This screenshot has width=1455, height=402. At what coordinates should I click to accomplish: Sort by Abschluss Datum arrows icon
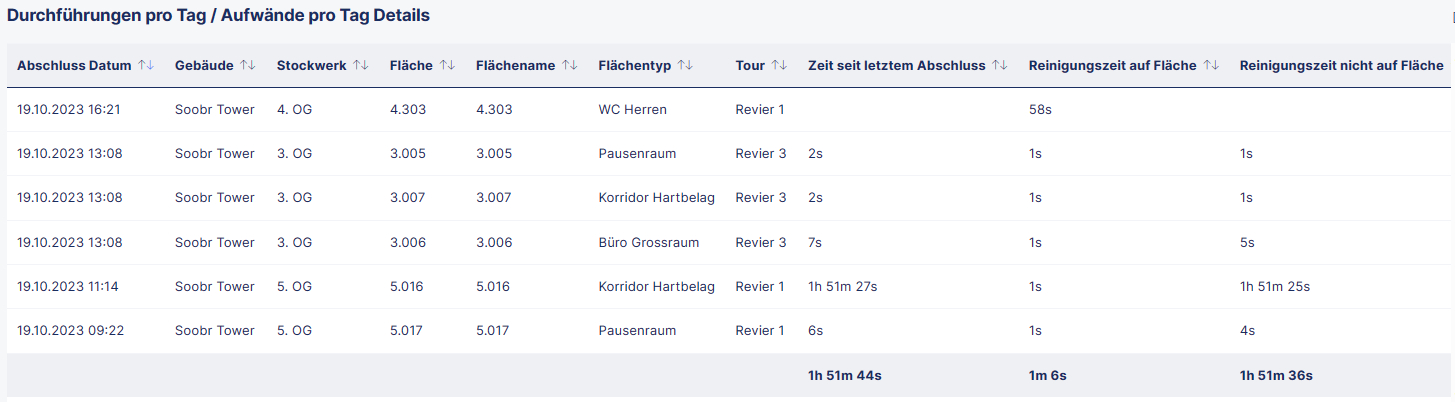(x=146, y=65)
